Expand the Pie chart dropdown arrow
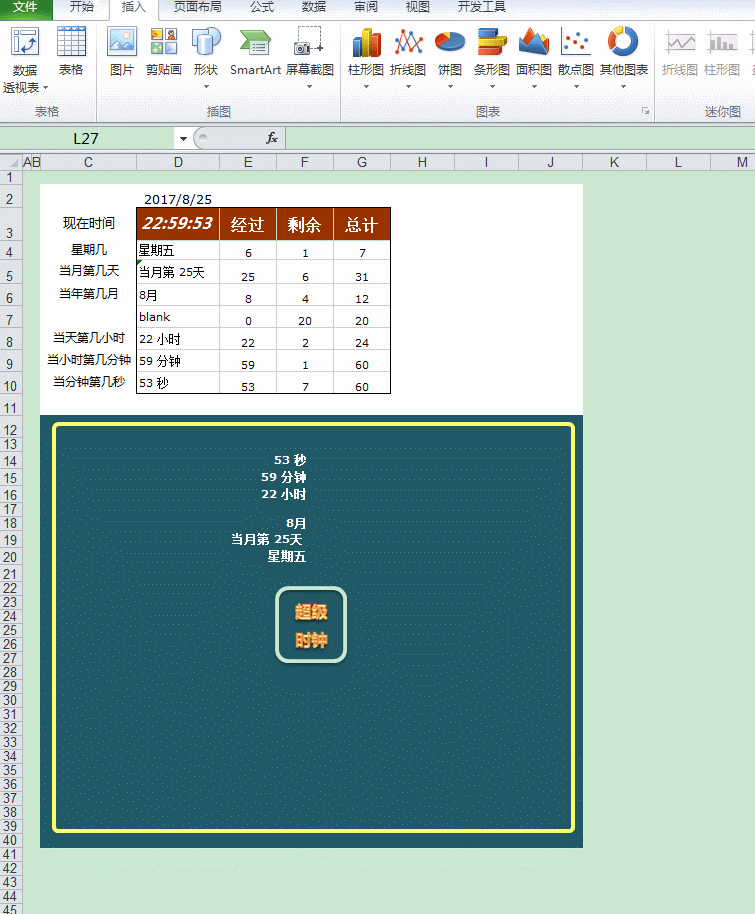 [450, 87]
